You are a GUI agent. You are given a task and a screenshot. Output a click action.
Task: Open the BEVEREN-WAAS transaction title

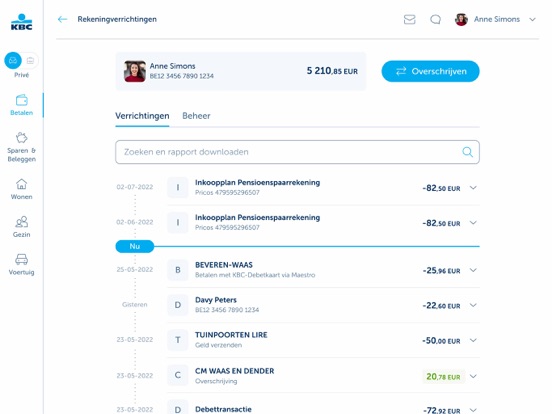click(224, 265)
